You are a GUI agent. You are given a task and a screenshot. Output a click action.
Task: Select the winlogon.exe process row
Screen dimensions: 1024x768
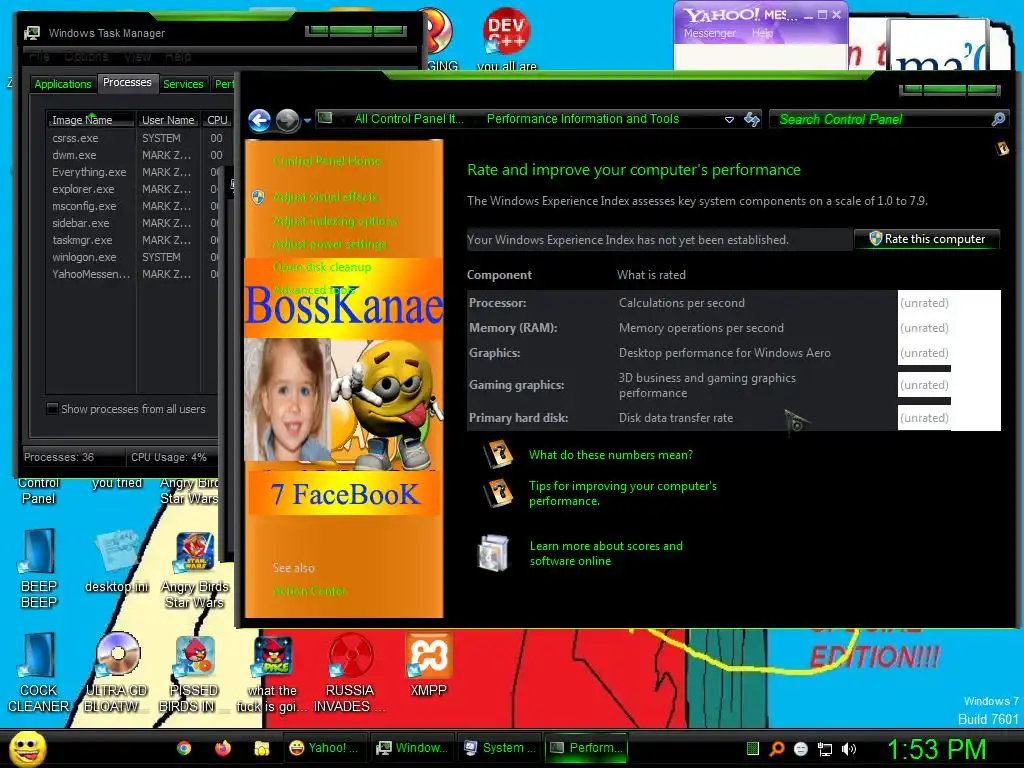tap(135, 257)
